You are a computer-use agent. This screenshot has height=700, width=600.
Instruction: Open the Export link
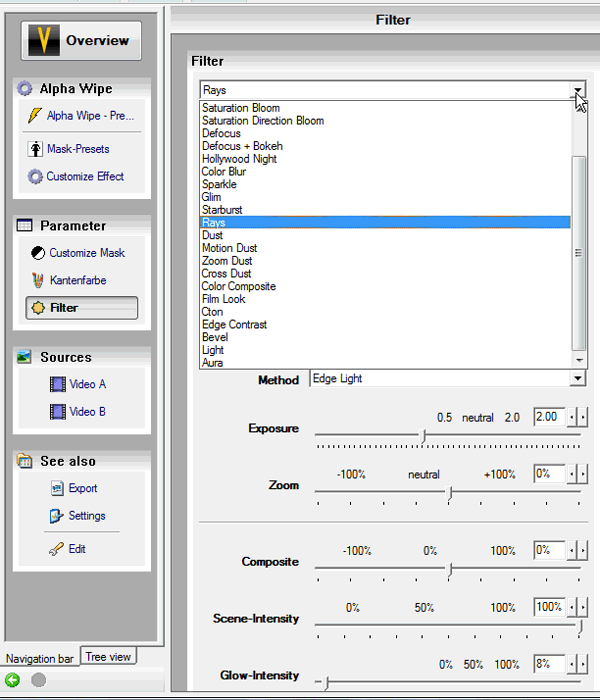83,488
